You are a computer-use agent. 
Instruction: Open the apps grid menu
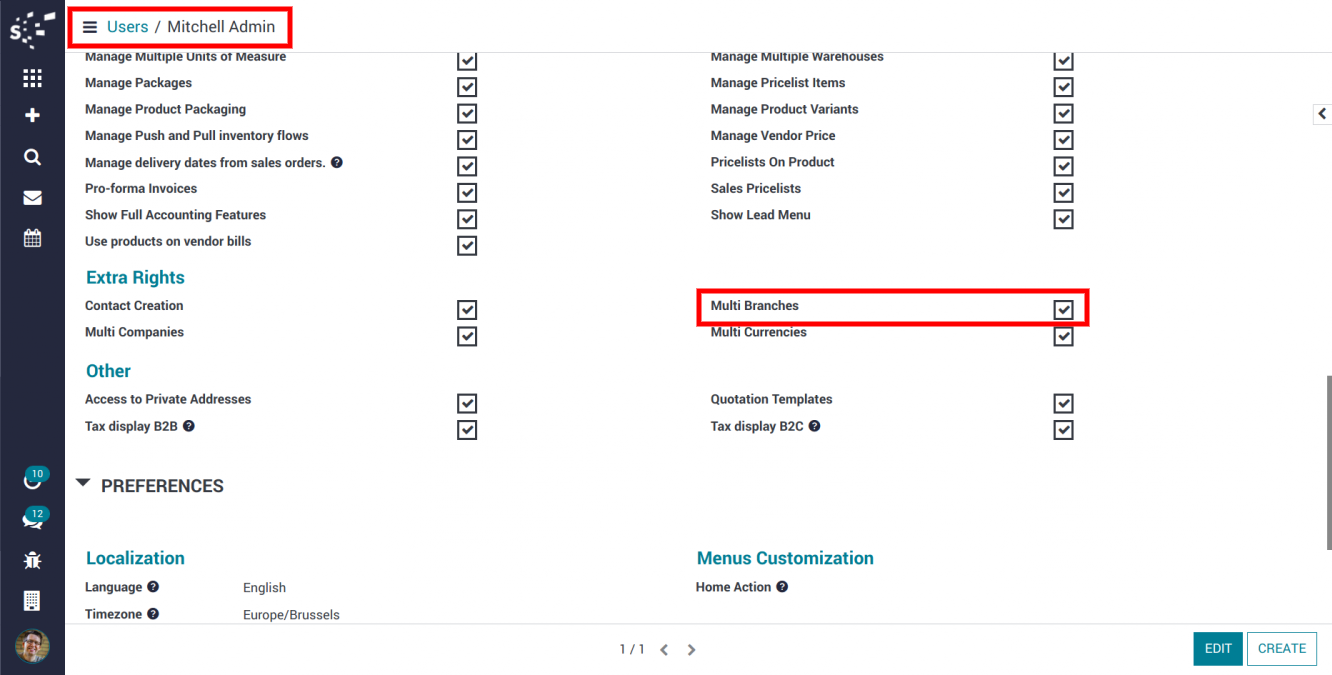click(x=32, y=78)
